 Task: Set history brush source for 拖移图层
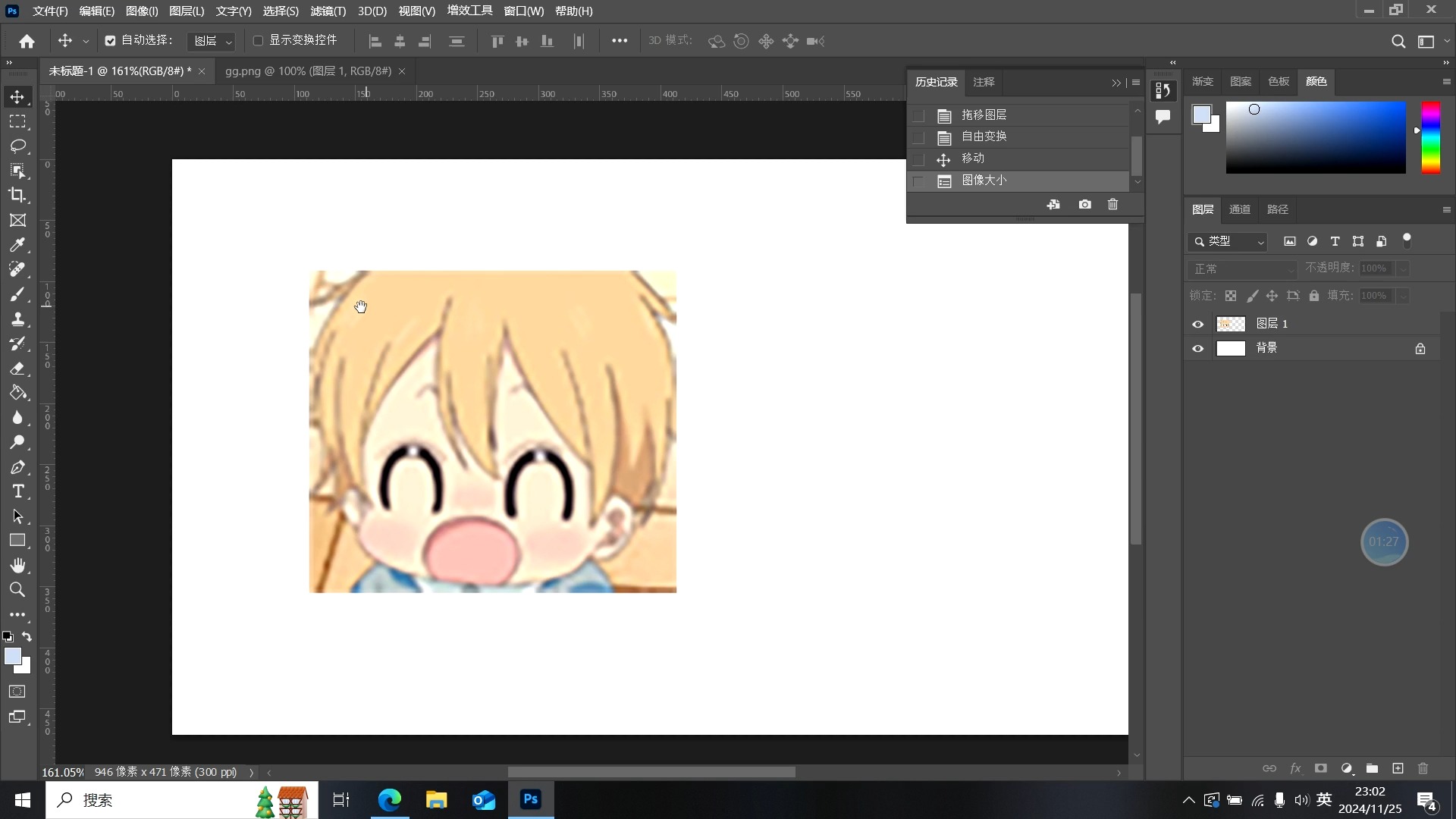tap(919, 116)
